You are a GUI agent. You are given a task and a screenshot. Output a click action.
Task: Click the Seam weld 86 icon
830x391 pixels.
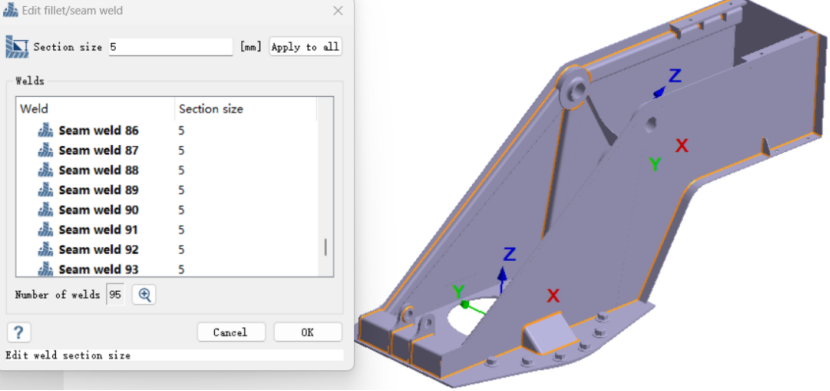click(x=46, y=130)
